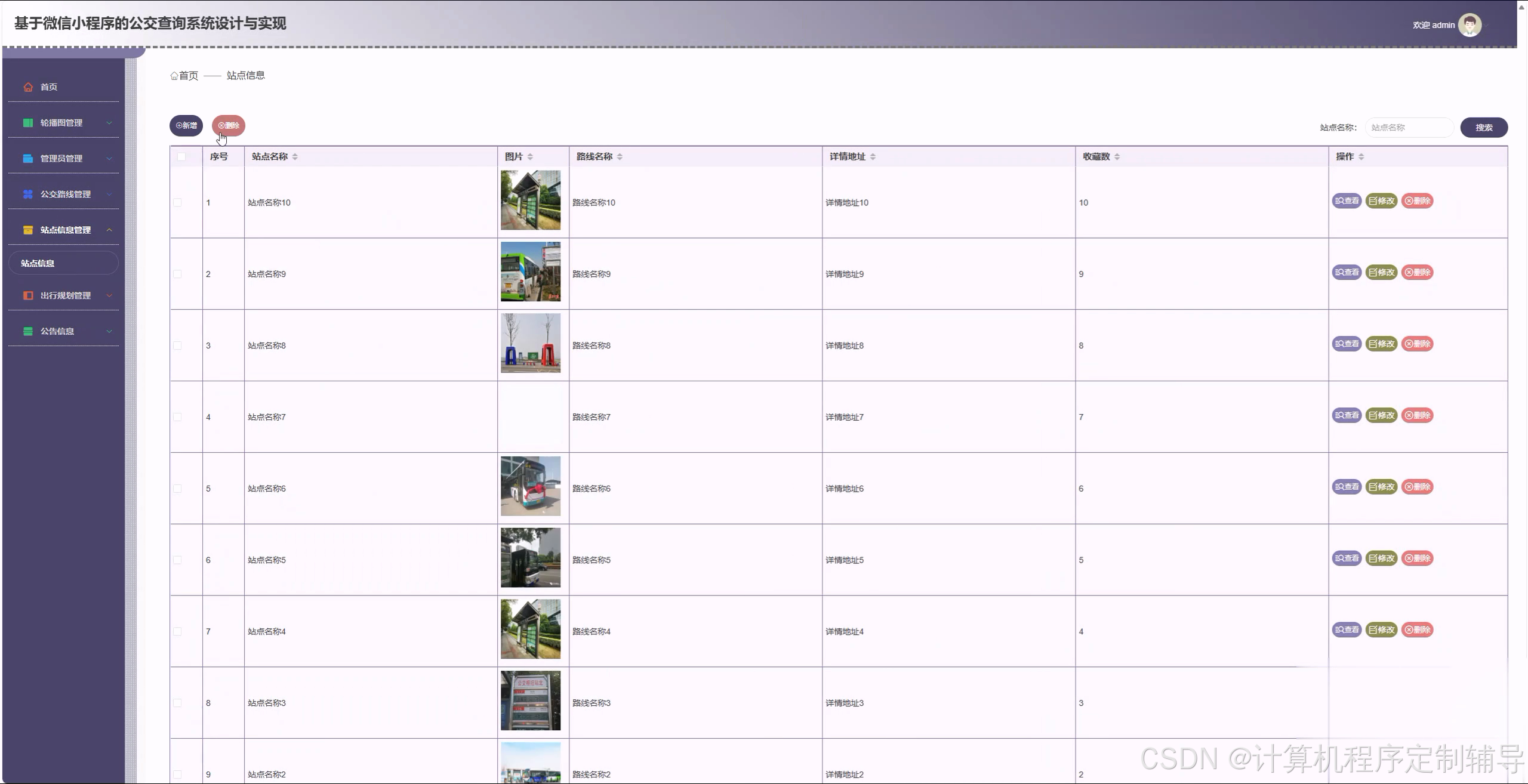This screenshot has height=784, width=1528.
Task: Sort by 站点名称 column arrows
Action: click(x=295, y=157)
